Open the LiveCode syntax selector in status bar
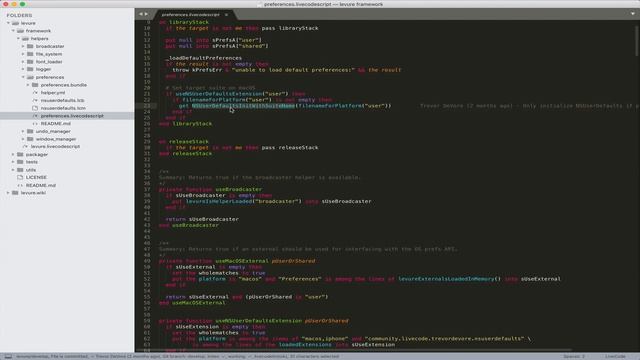 coord(615,356)
